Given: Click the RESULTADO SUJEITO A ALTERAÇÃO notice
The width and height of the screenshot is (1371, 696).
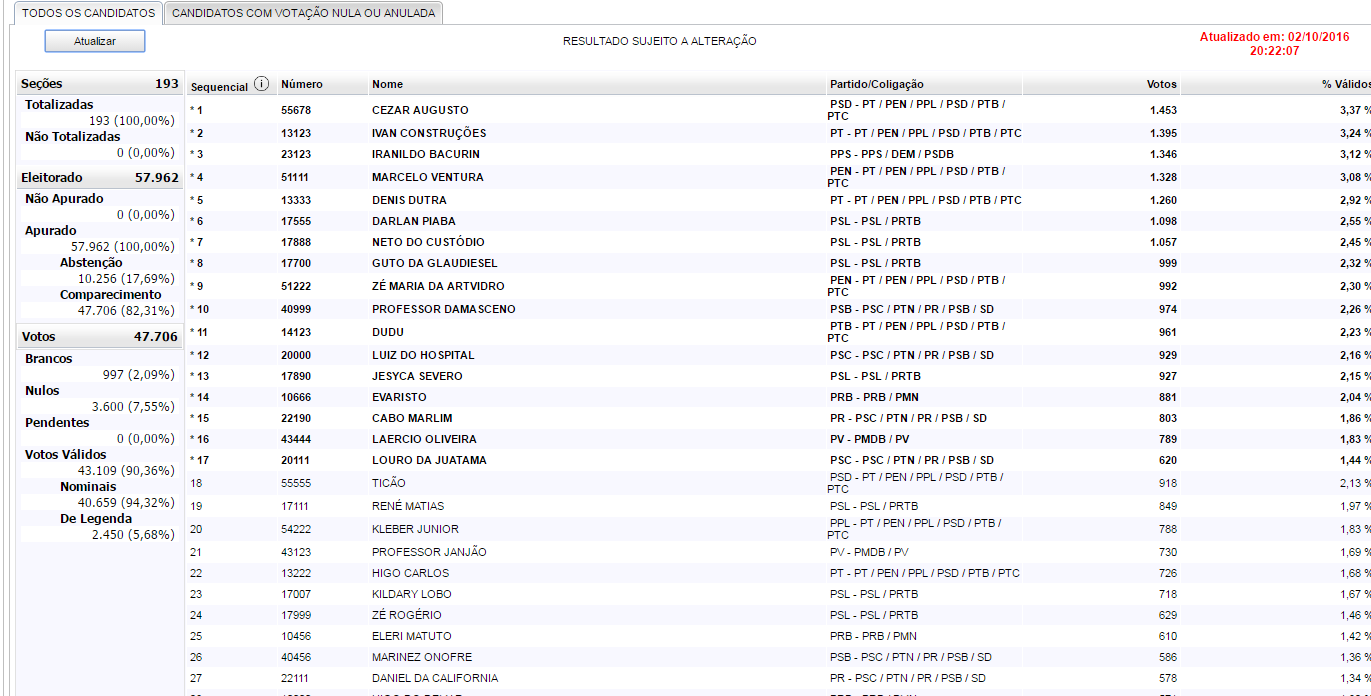Looking at the screenshot, I should (x=658, y=41).
